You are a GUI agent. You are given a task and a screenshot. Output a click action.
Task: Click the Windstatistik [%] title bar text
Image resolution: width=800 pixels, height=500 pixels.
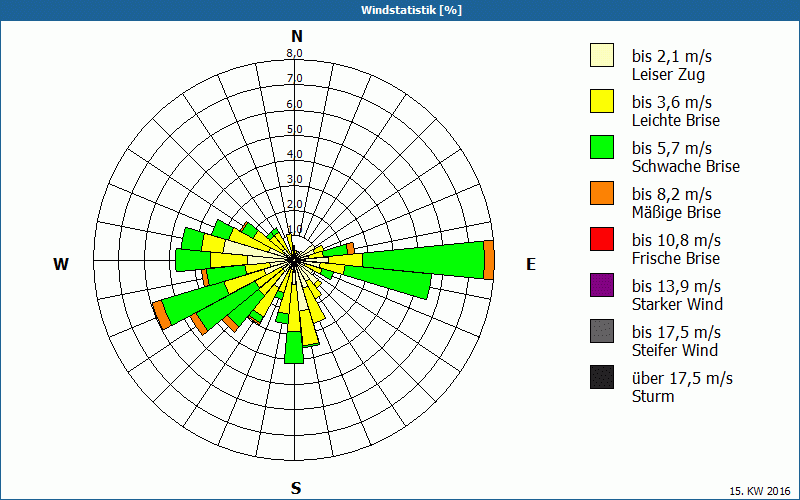[x=411, y=10]
